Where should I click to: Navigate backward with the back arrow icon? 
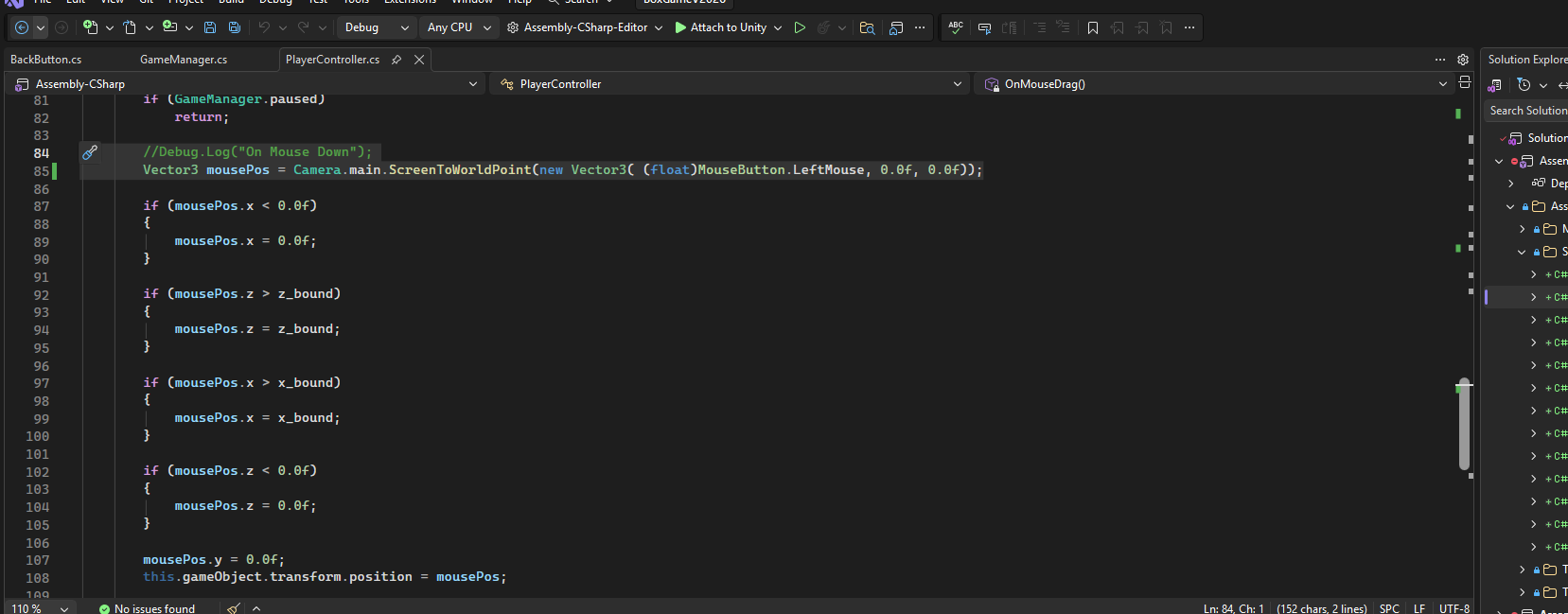tap(21, 27)
